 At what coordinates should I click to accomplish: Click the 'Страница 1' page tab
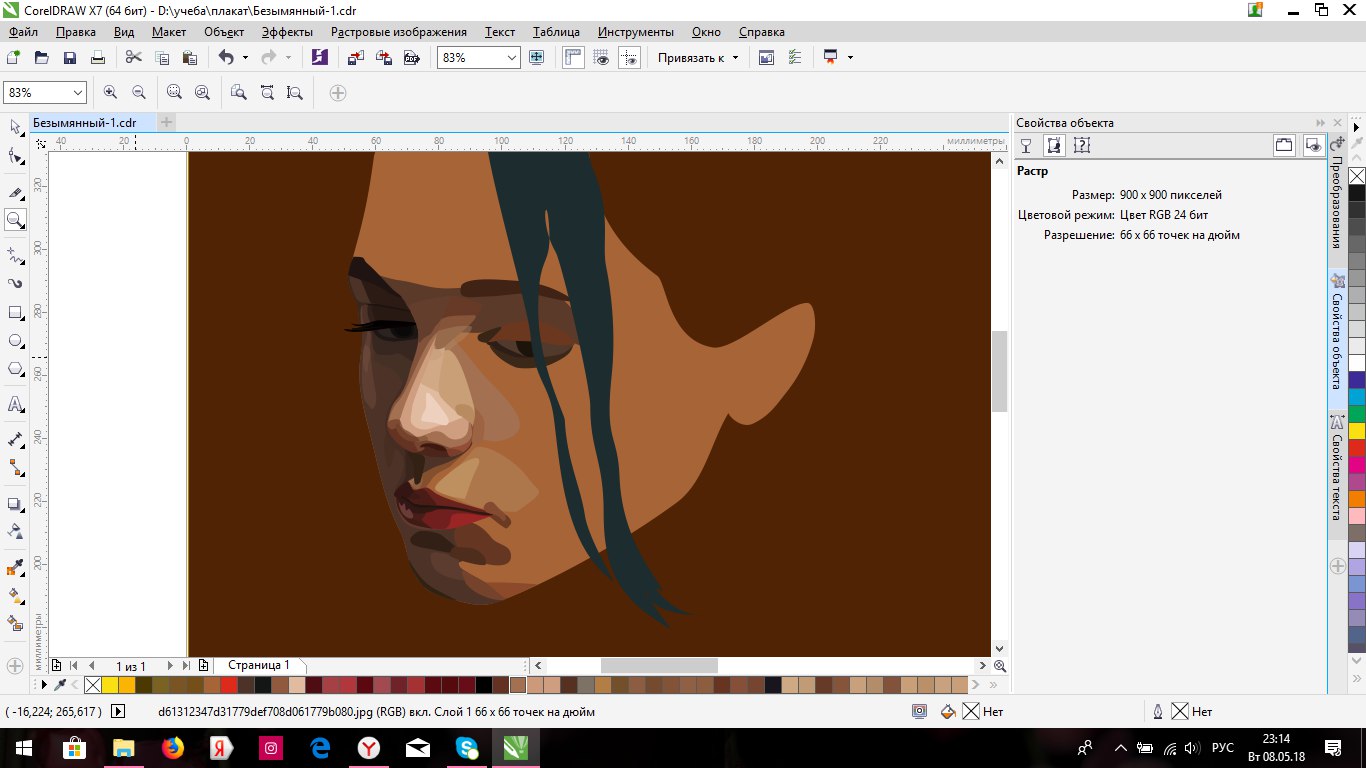(259, 665)
